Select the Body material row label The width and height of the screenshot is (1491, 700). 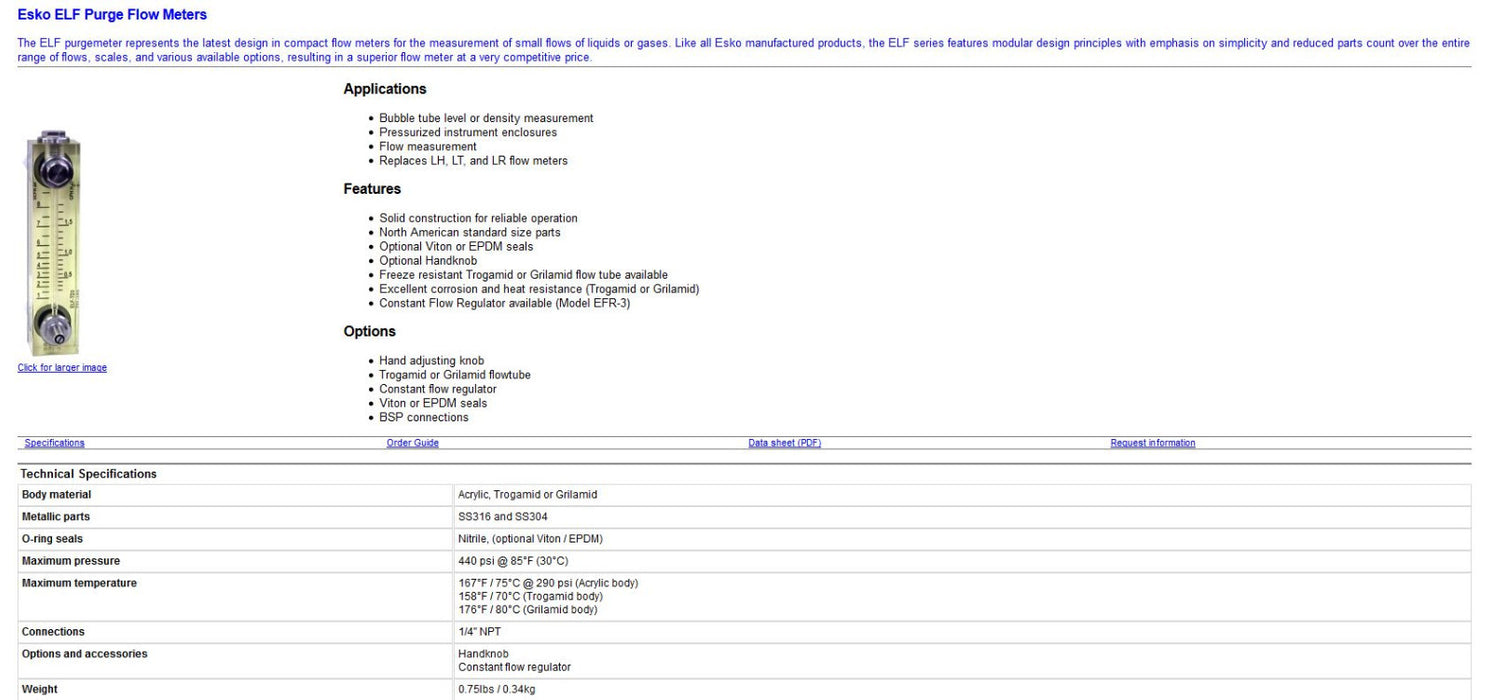coord(56,495)
